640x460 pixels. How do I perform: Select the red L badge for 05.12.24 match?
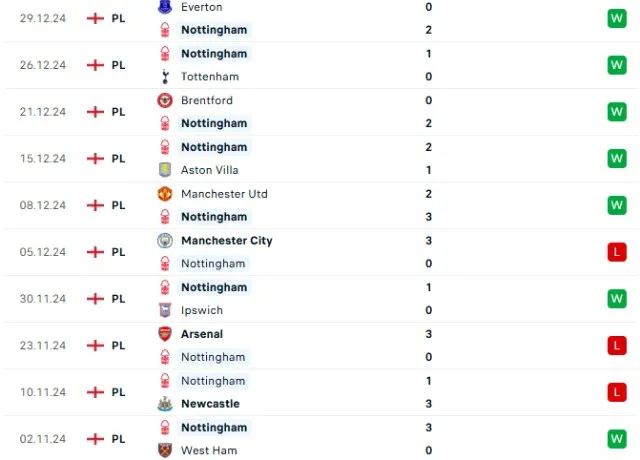click(x=616, y=252)
